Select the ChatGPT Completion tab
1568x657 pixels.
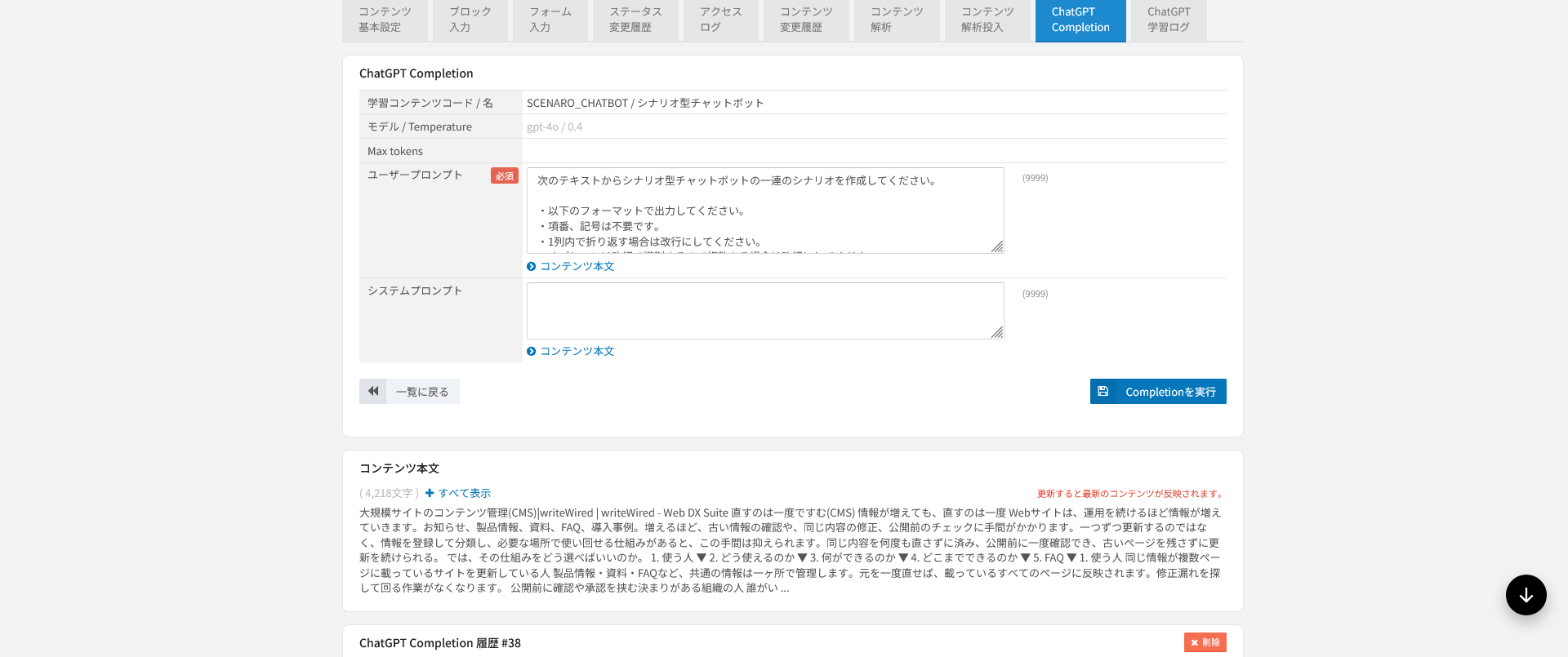click(x=1080, y=20)
